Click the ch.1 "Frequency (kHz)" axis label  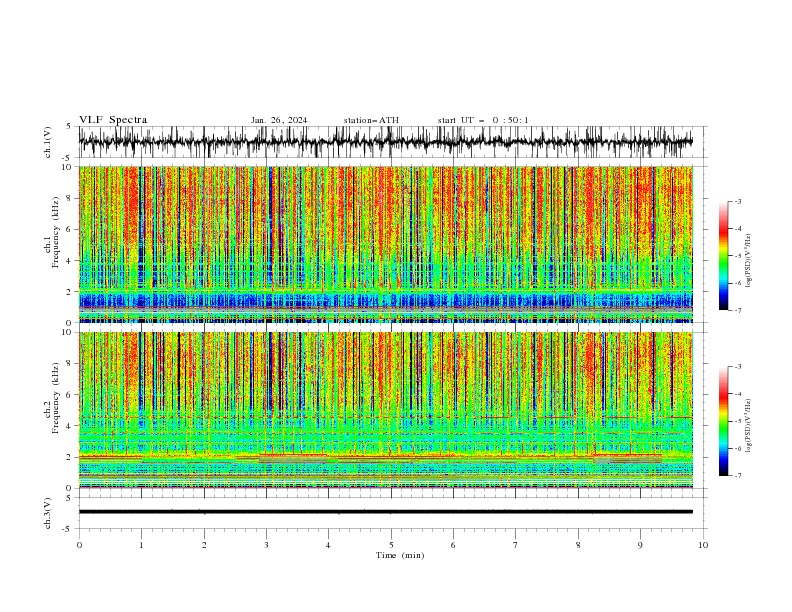pyautogui.click(x=57, y=233)
